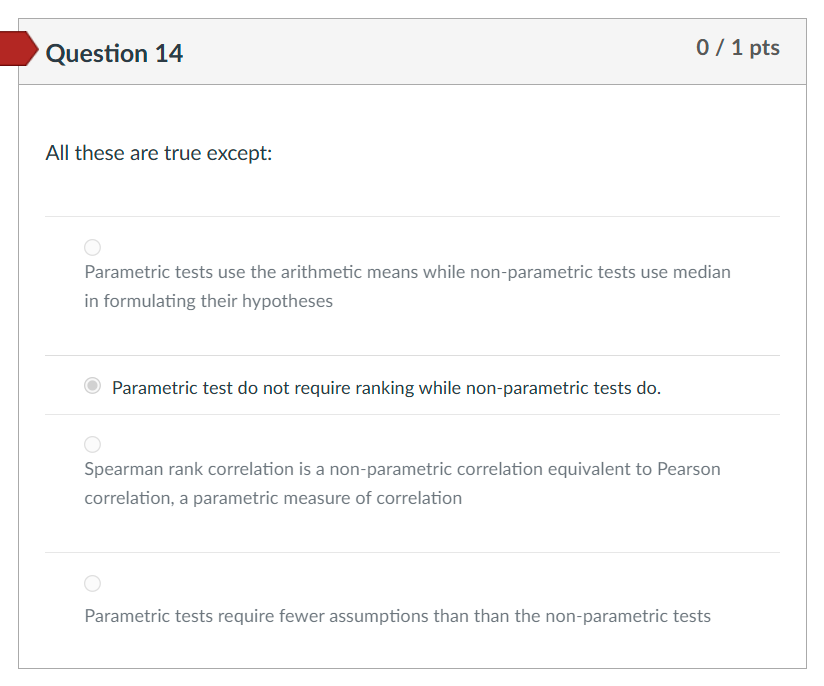Image resolution: width=824 pixels, height=686 pixels.
Task: Deselect the currently selected ranking answer option
Action: pyautogui.click(x=92, y=383)
